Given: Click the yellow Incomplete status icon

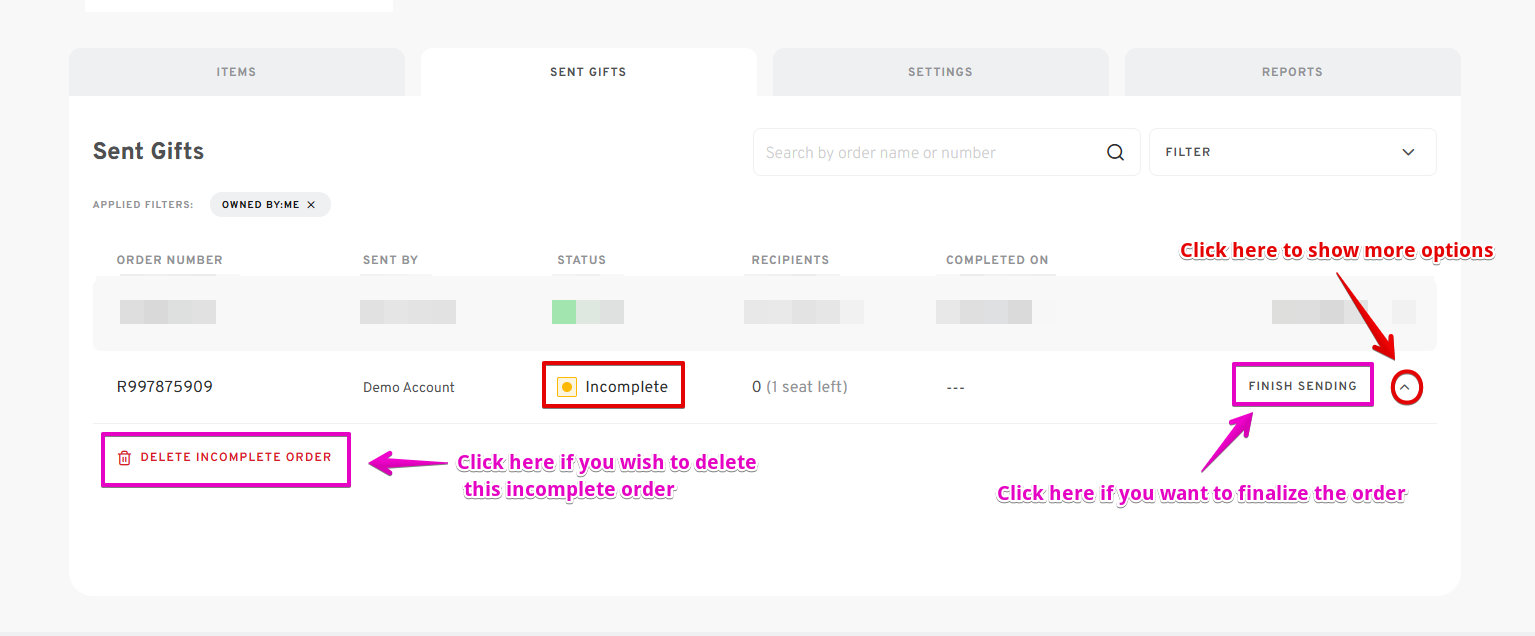Looking at the screenshot, I should point(567,387).
